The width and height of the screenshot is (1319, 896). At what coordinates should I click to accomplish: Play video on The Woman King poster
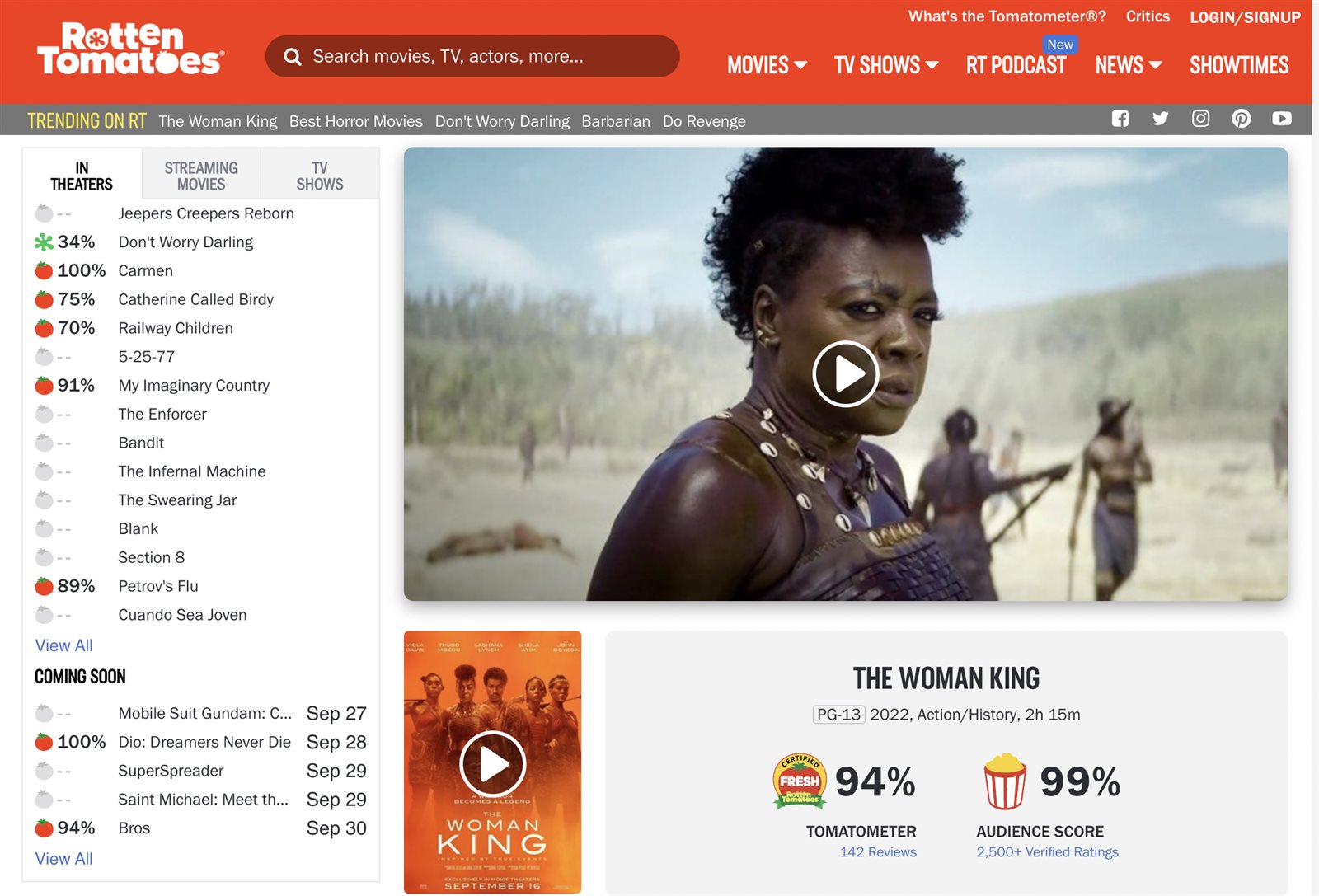coord(492,763)
